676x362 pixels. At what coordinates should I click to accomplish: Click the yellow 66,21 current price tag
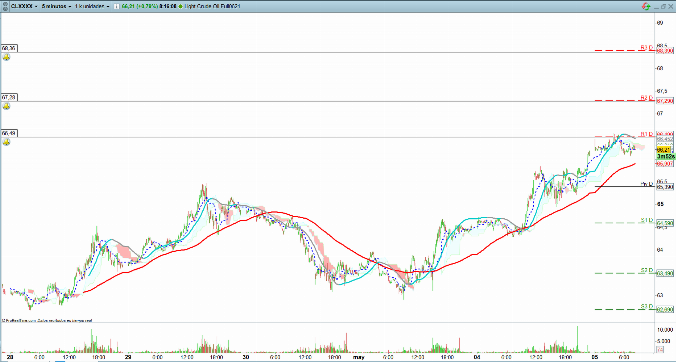pos(665,150)
